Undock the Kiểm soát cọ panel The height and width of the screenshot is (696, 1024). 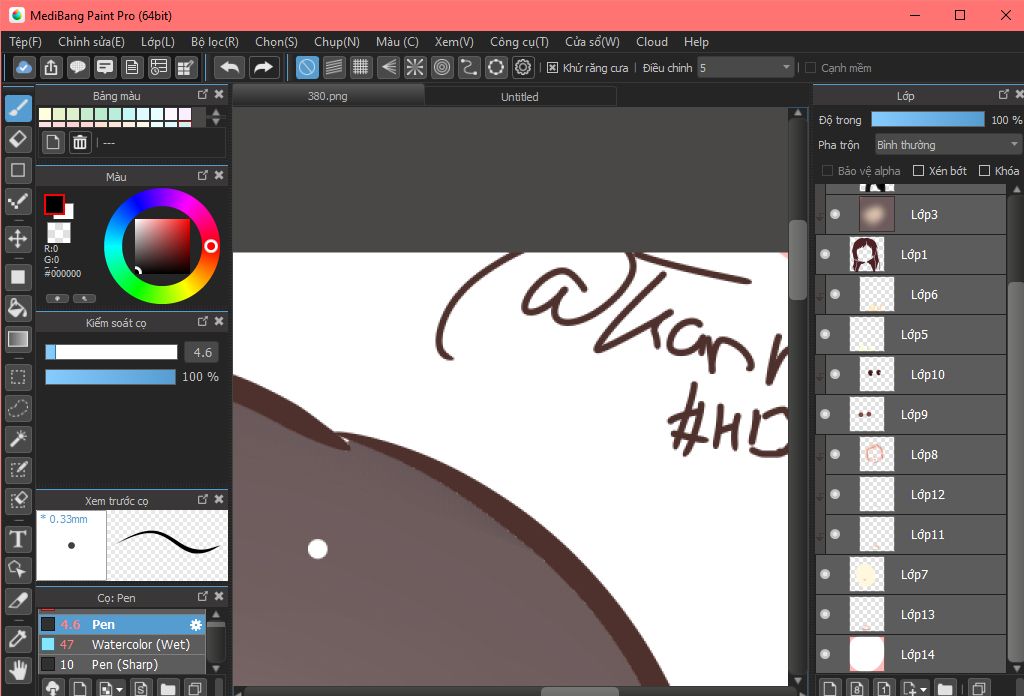(202, 321)
